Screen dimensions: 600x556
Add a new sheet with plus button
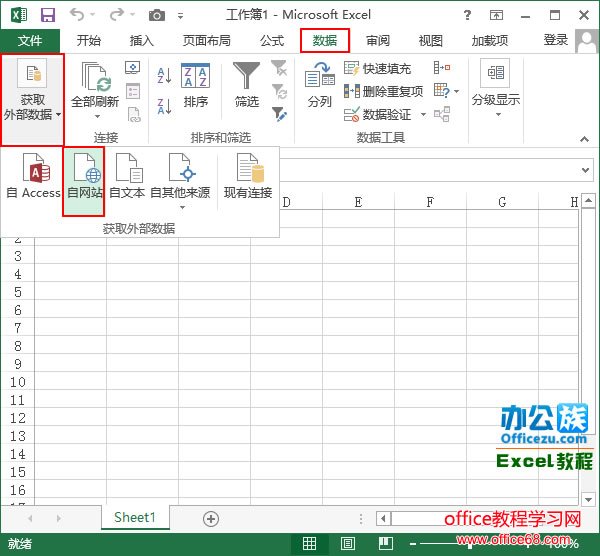211,519
